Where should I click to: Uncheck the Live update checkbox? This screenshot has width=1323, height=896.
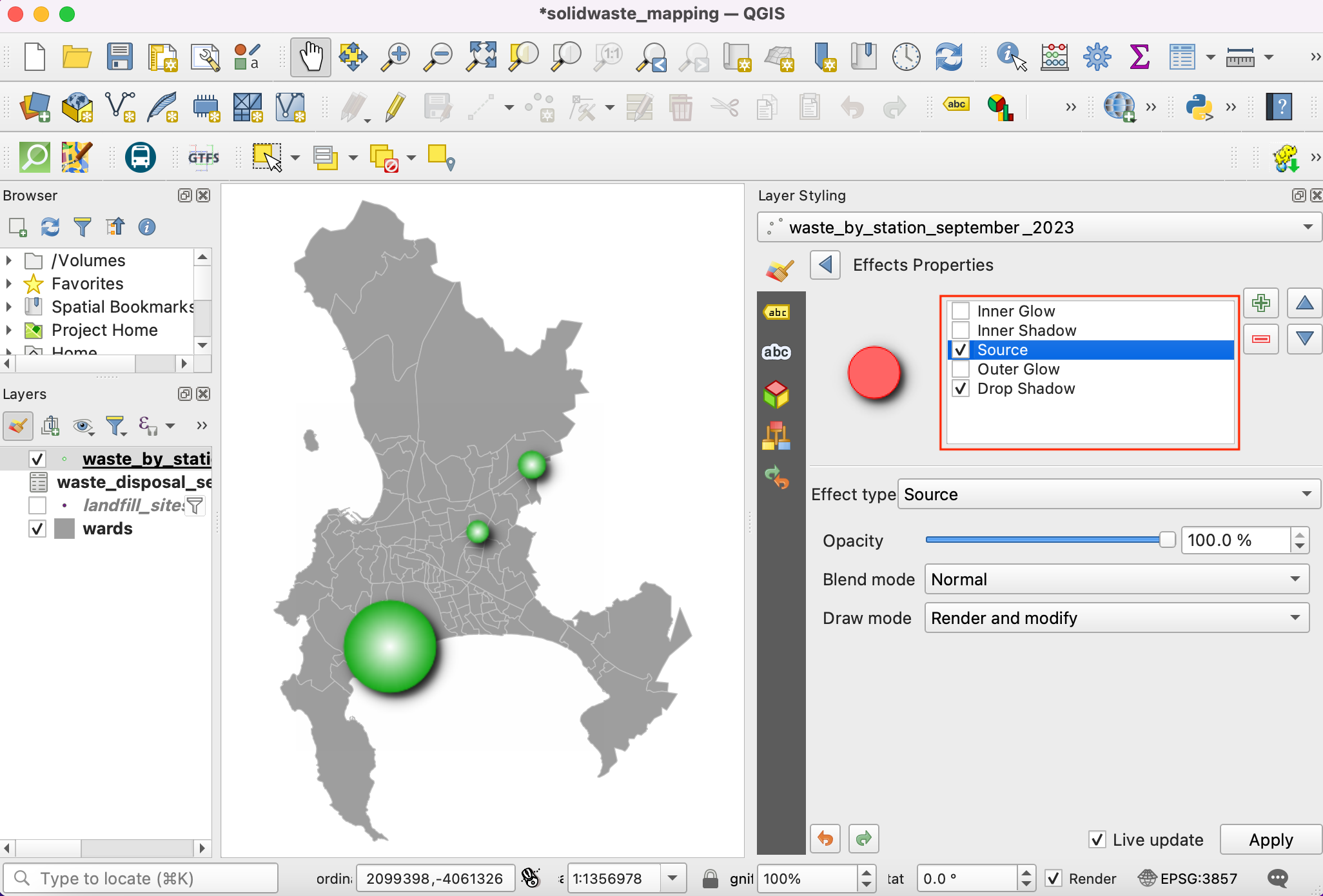1097,839
